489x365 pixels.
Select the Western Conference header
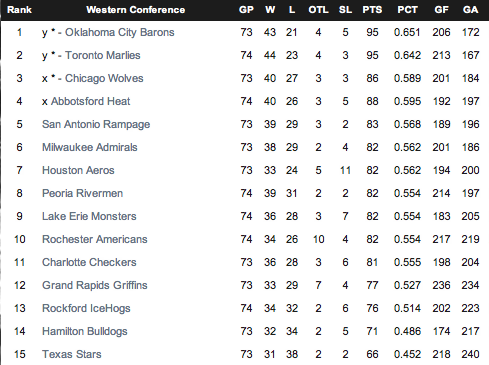tap(136, 10)
